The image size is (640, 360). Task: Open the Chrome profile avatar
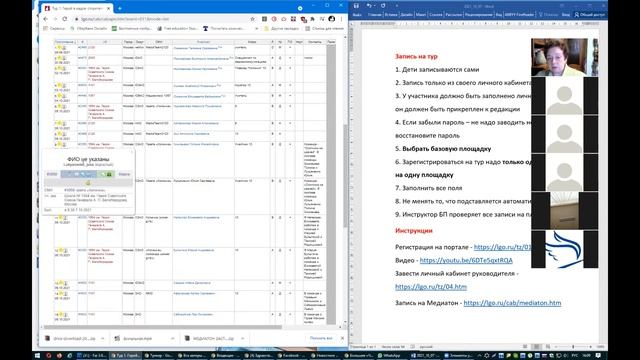(332, 19)
